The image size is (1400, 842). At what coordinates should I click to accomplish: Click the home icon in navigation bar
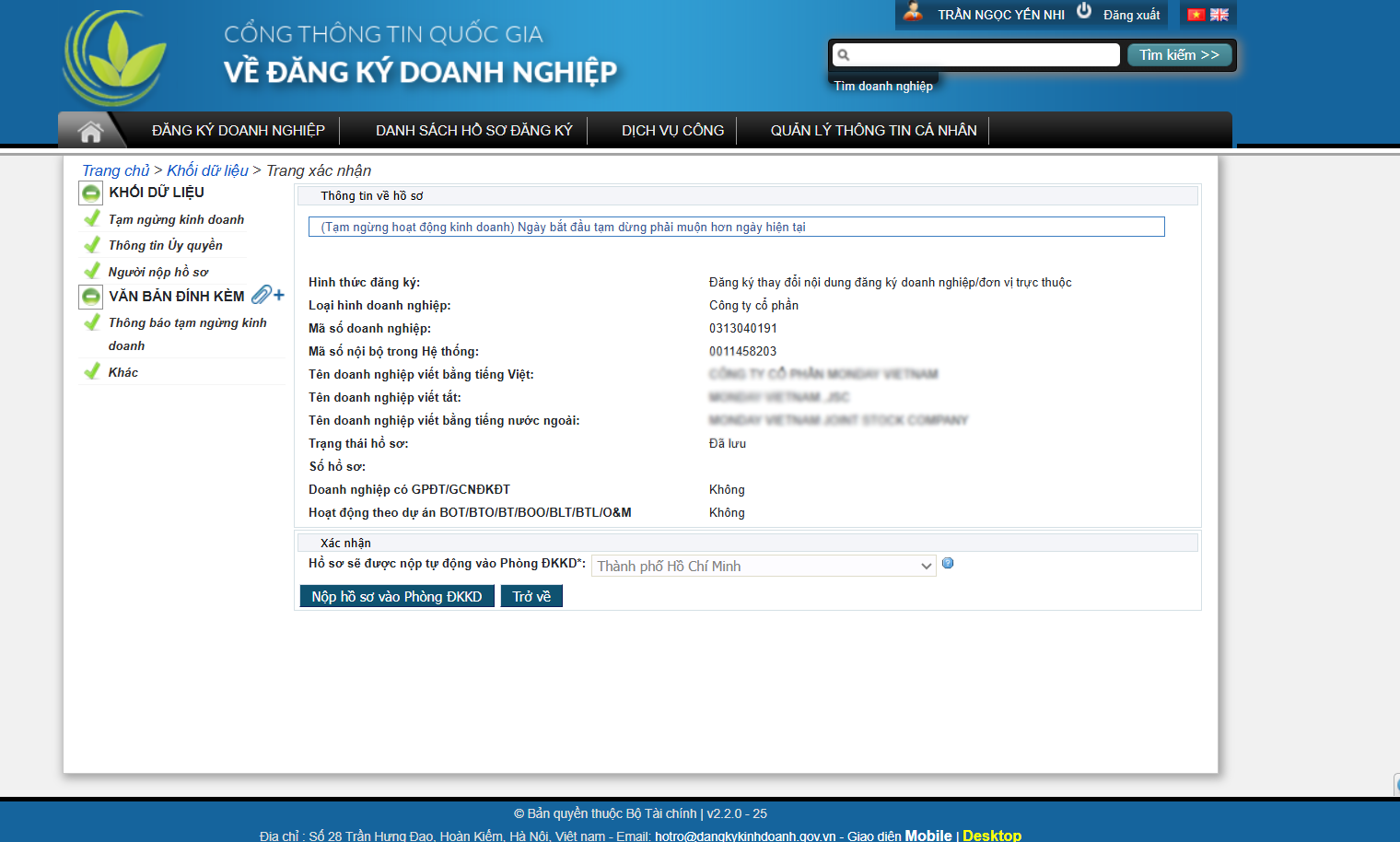(x=90, y=132)
